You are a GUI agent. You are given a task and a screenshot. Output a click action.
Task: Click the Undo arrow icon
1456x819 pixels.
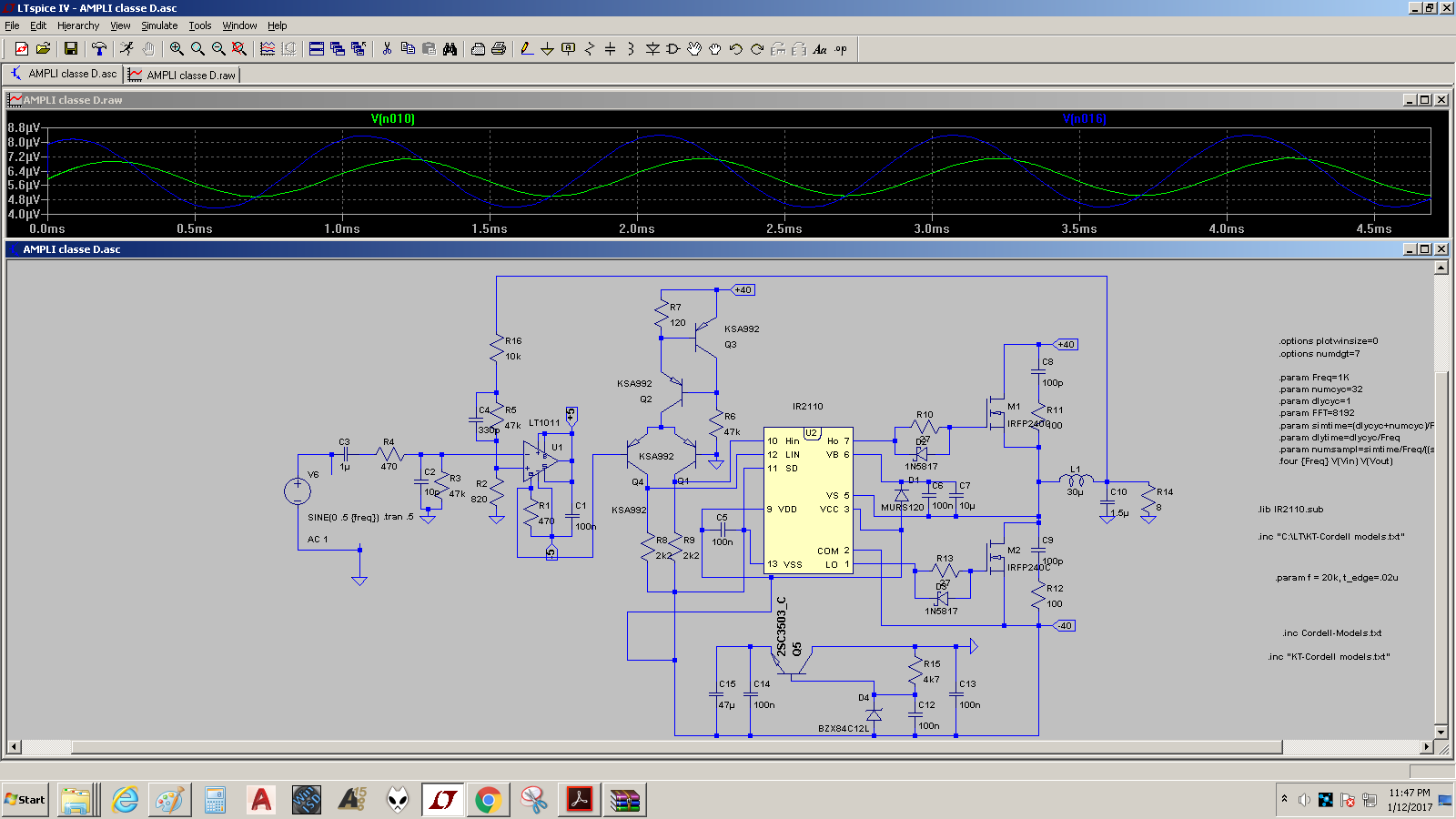736,49
